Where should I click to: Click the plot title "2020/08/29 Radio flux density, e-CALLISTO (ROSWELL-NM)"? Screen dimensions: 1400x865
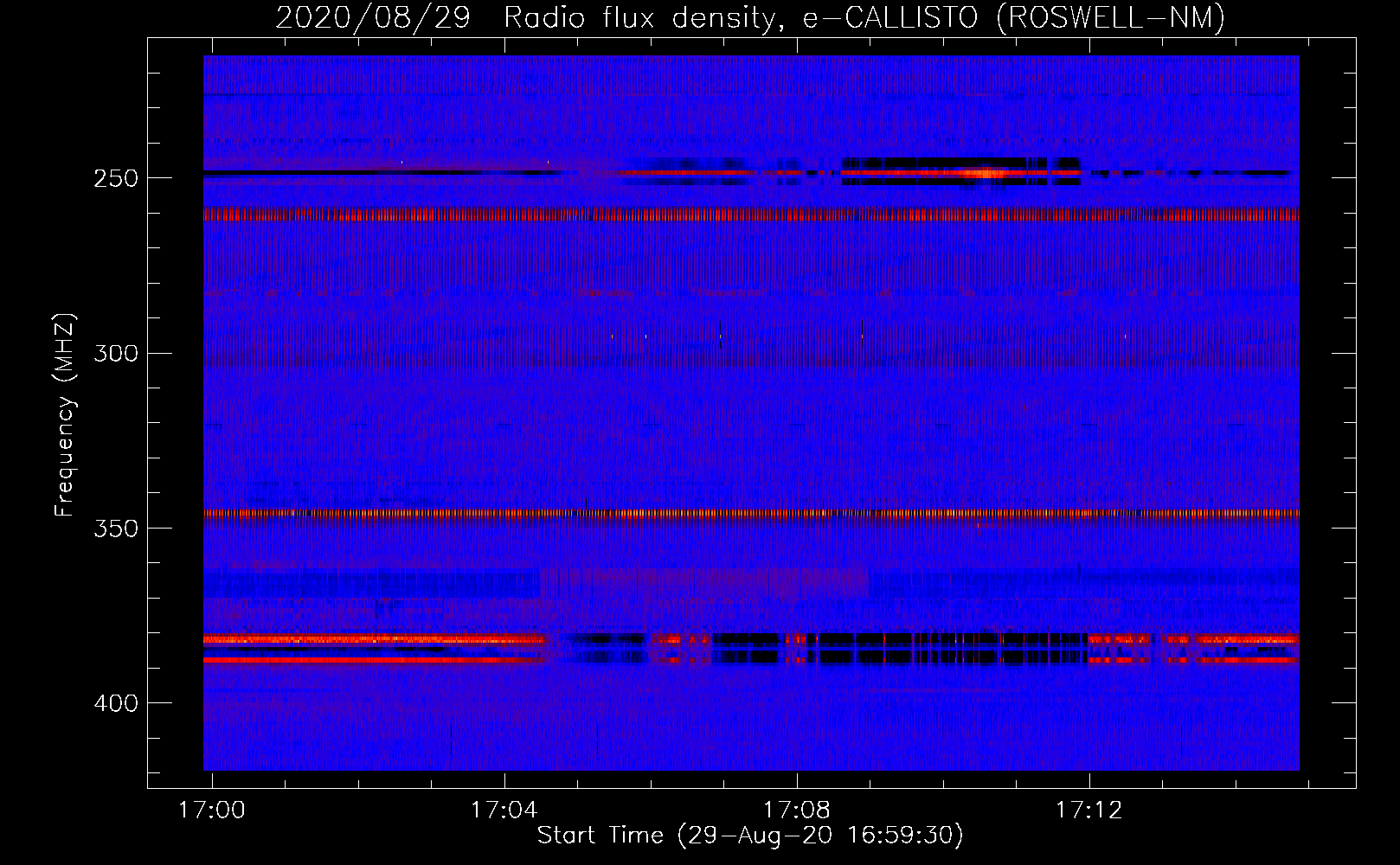click(x=750, y=17)
